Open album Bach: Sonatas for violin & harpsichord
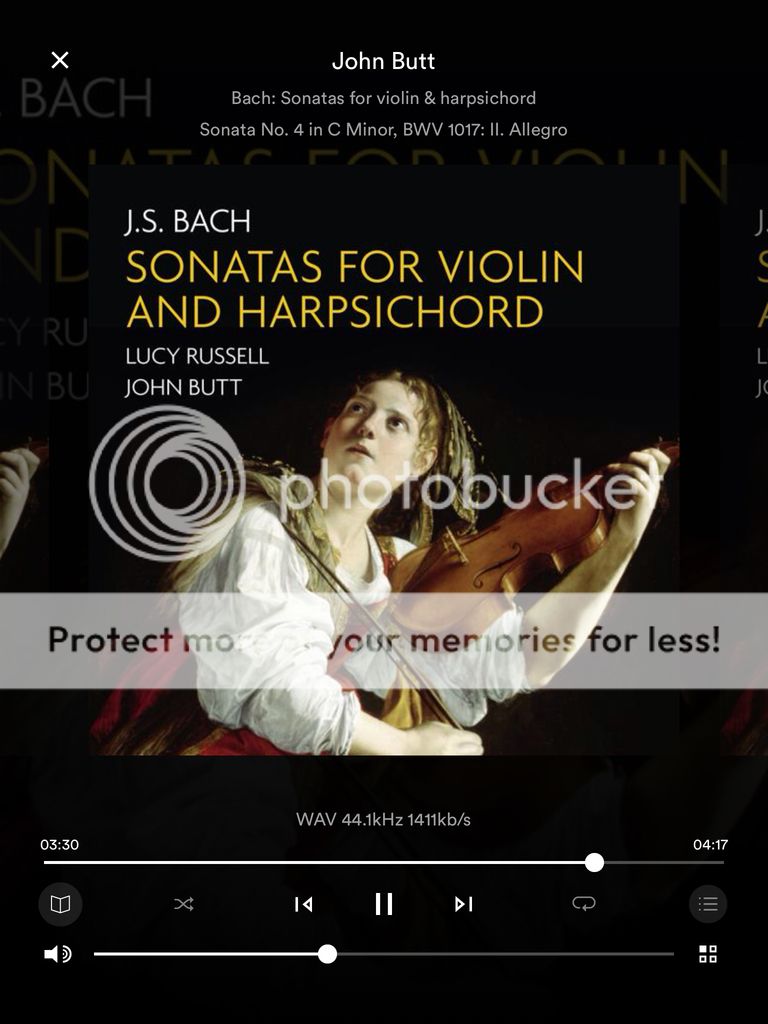 pyautogui.click(x=383, y=98)
